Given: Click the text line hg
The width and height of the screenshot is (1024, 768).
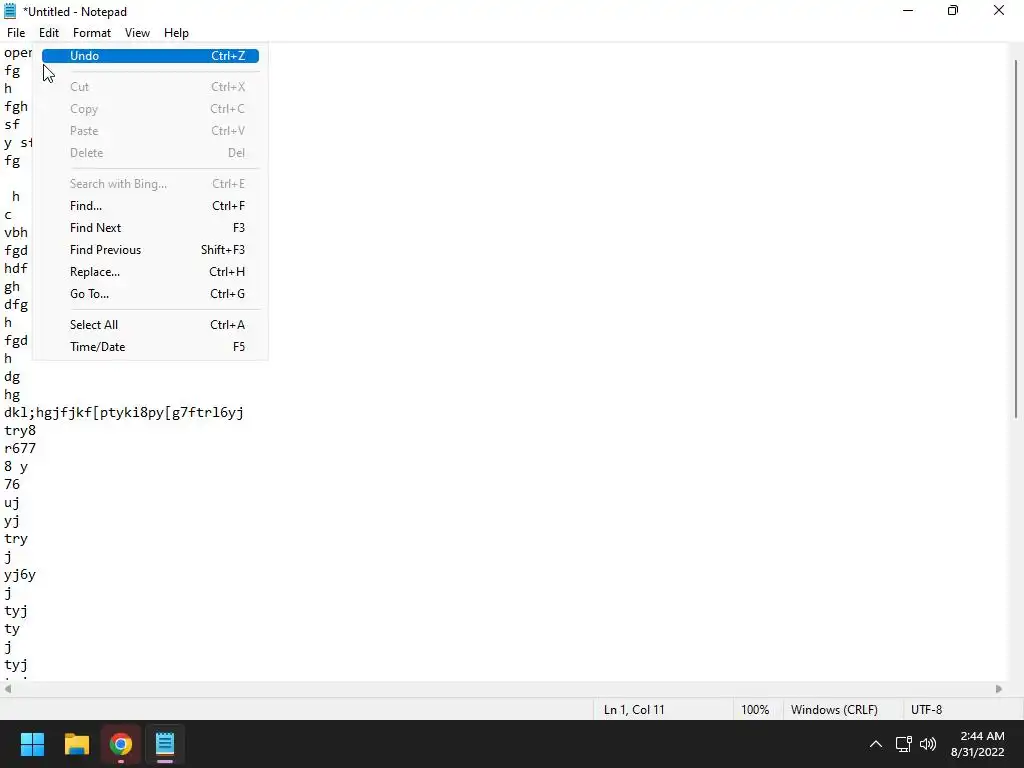Looking at the screenshot, I should click(x=12, y=395).
